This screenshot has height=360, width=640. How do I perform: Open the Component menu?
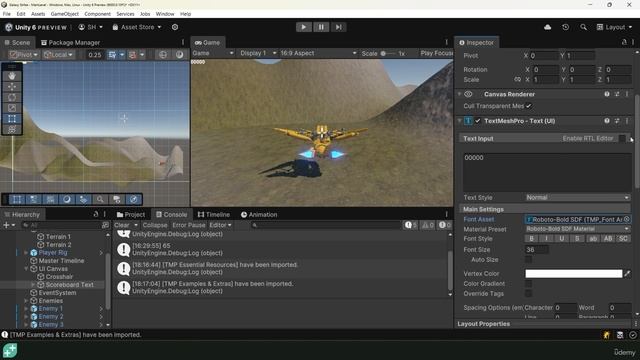tap(97, 14)
